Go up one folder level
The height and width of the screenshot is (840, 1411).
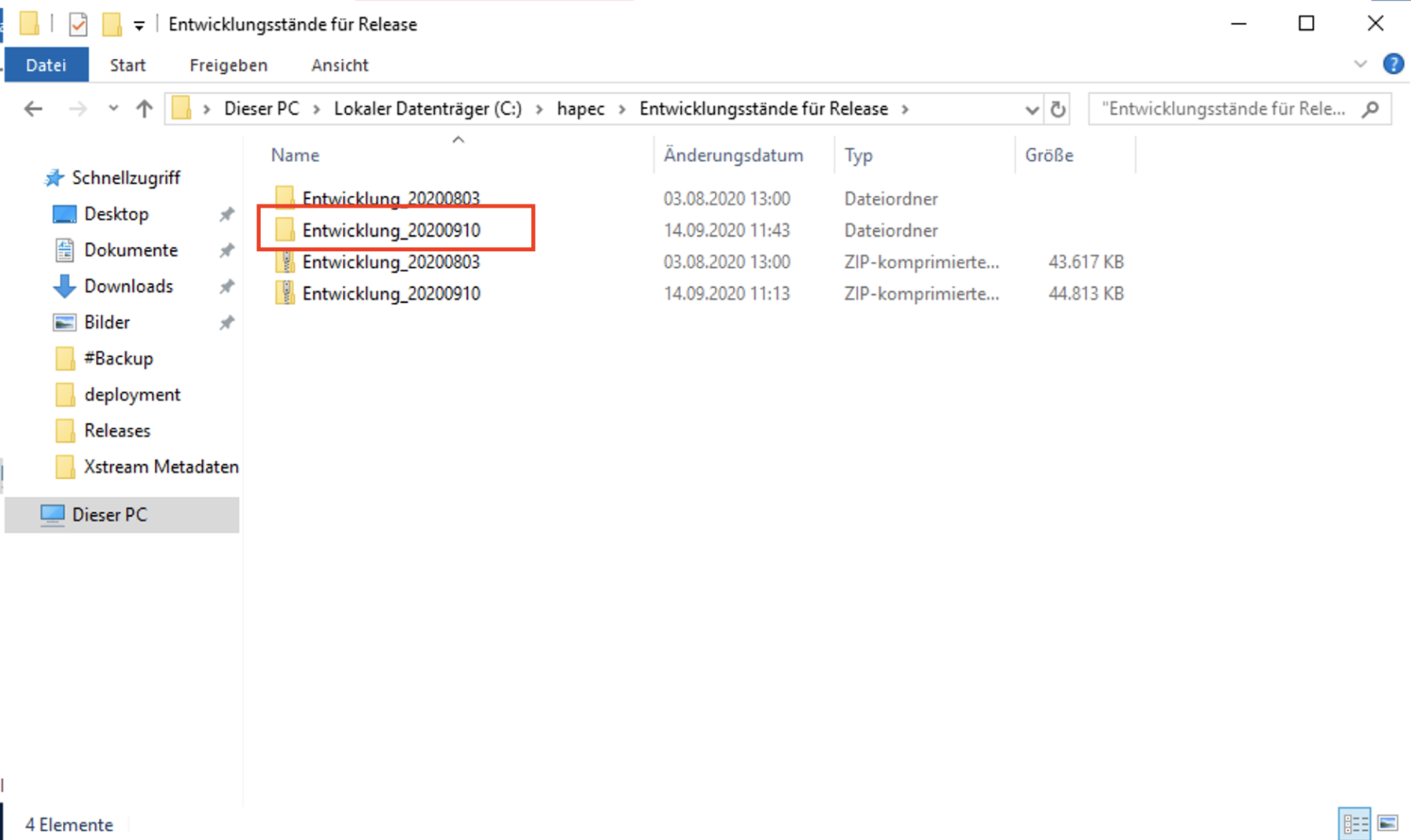point(144,109)
